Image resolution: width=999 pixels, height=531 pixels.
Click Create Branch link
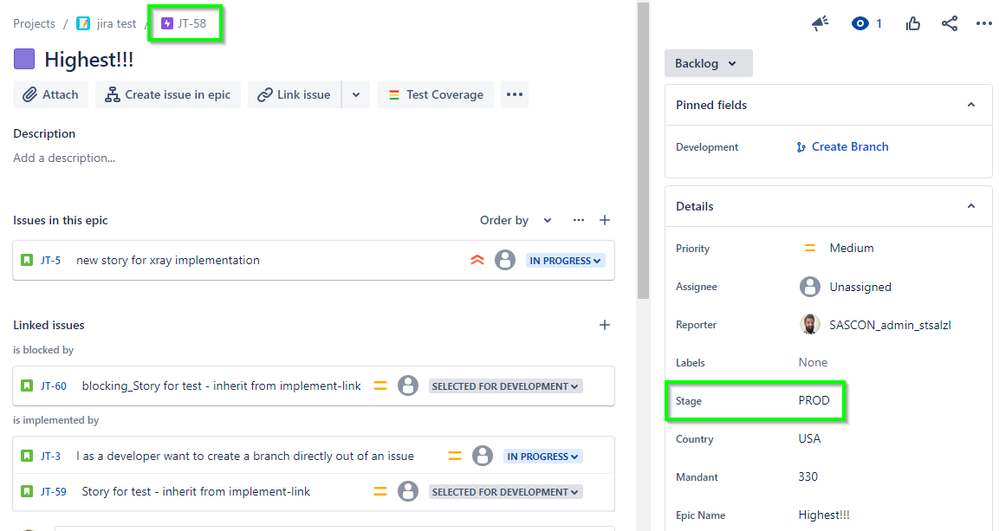tap(842, 147)
